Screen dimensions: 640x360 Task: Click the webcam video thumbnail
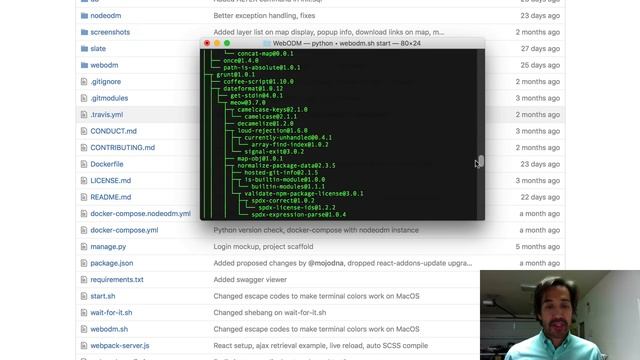[x=560, y=315]
